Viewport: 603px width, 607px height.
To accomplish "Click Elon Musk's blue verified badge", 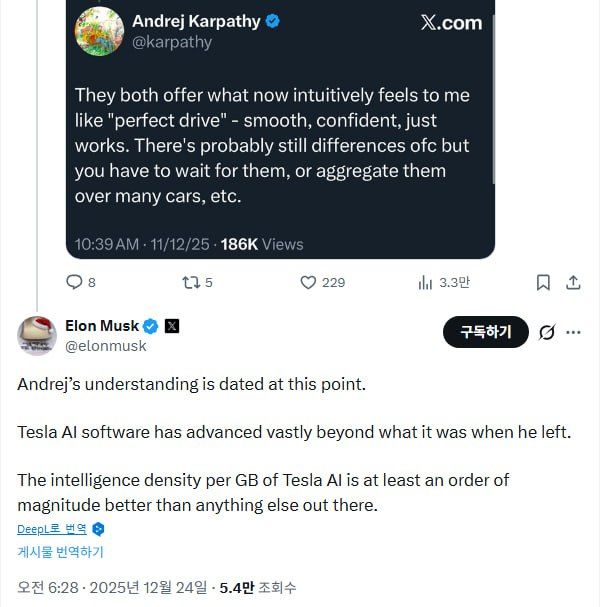I will [151, 326].
